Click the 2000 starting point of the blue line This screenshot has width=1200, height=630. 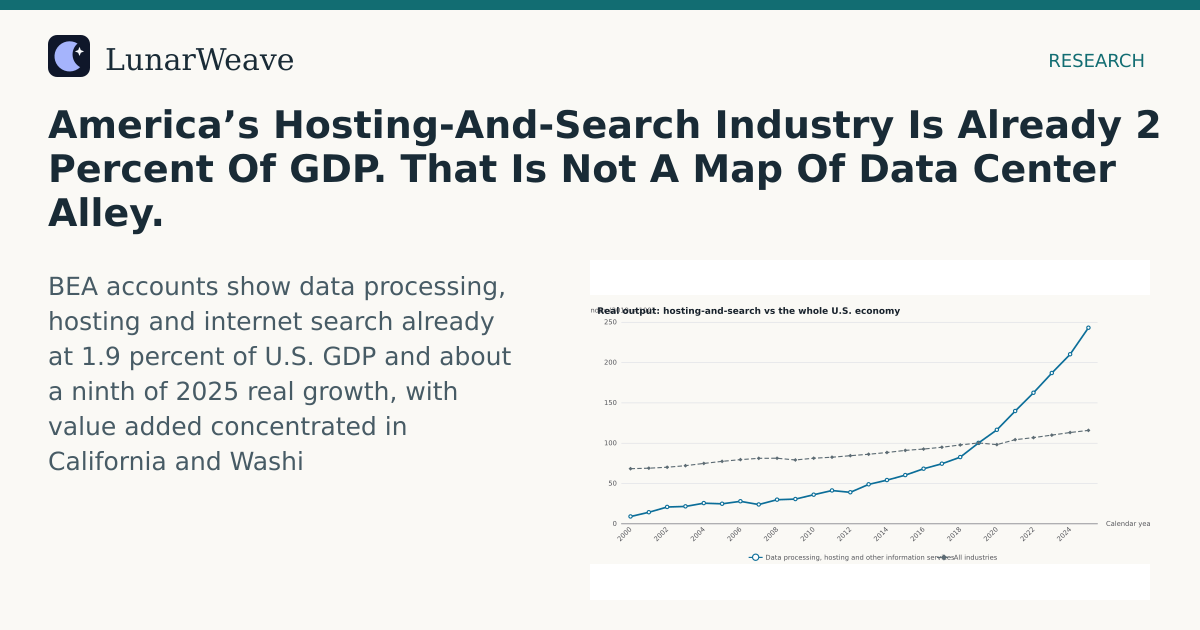pos(630,516)
